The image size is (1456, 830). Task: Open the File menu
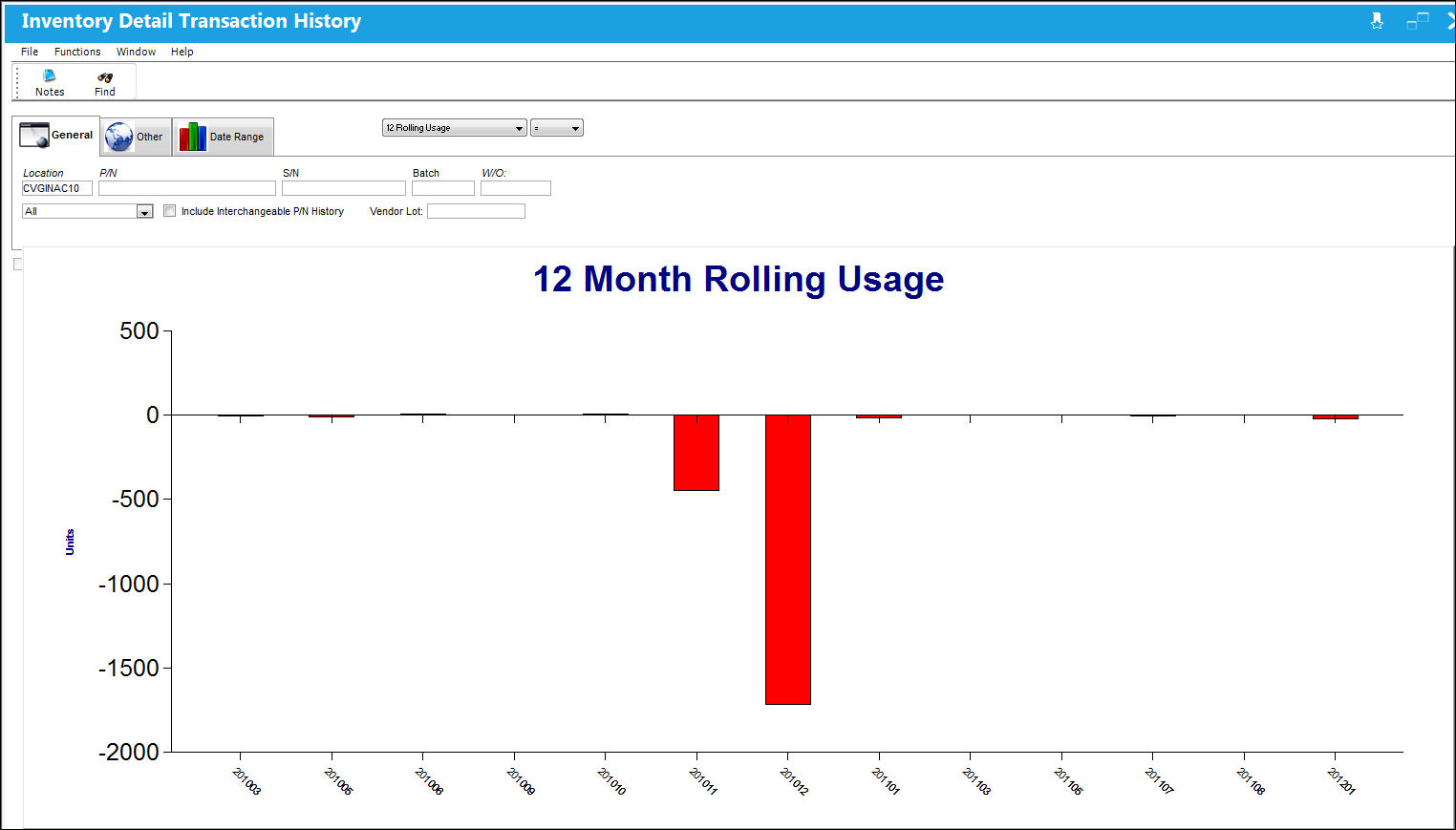[x=30, y=52]
